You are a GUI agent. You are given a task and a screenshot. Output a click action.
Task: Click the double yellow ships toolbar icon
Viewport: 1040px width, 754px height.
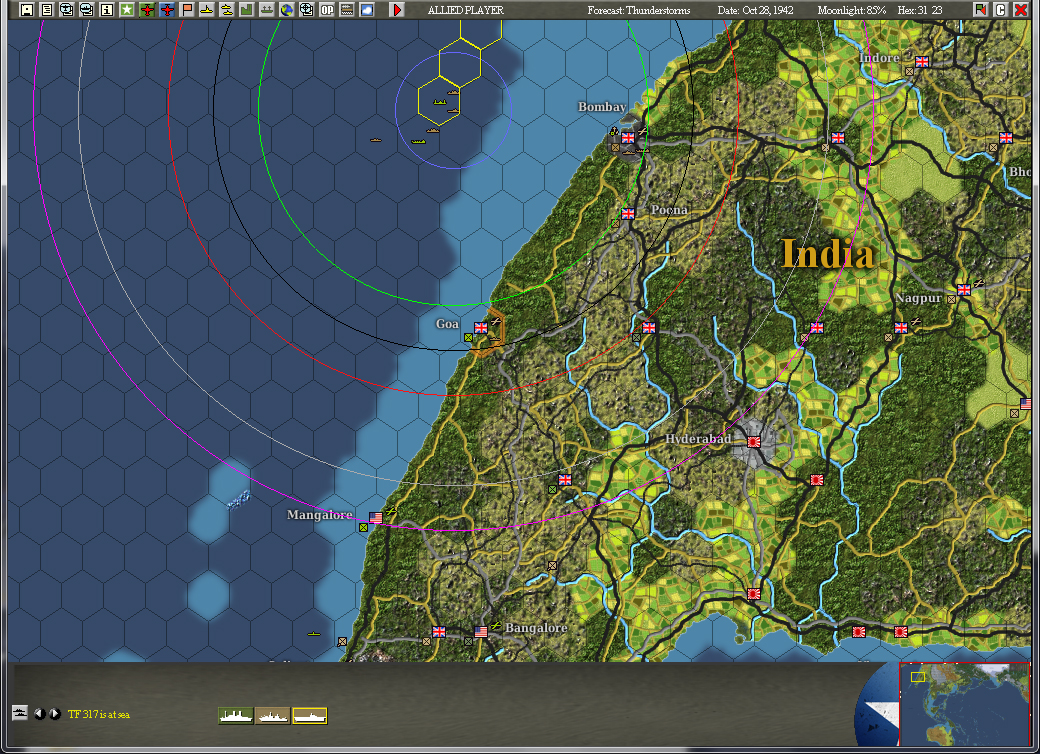coord(227,10)
